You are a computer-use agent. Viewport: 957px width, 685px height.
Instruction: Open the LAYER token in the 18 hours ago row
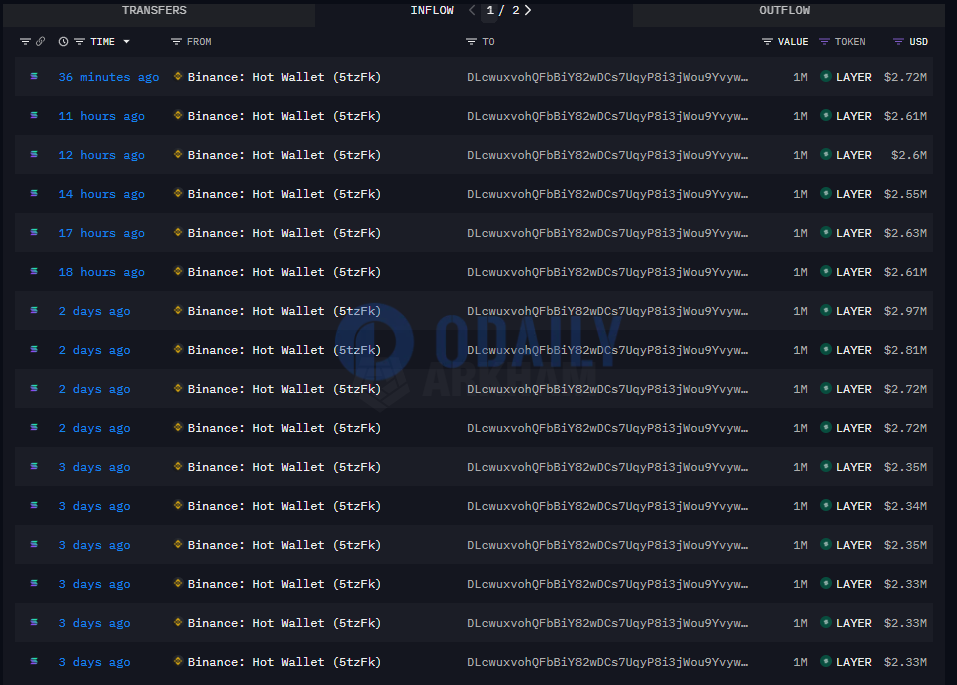854,272
